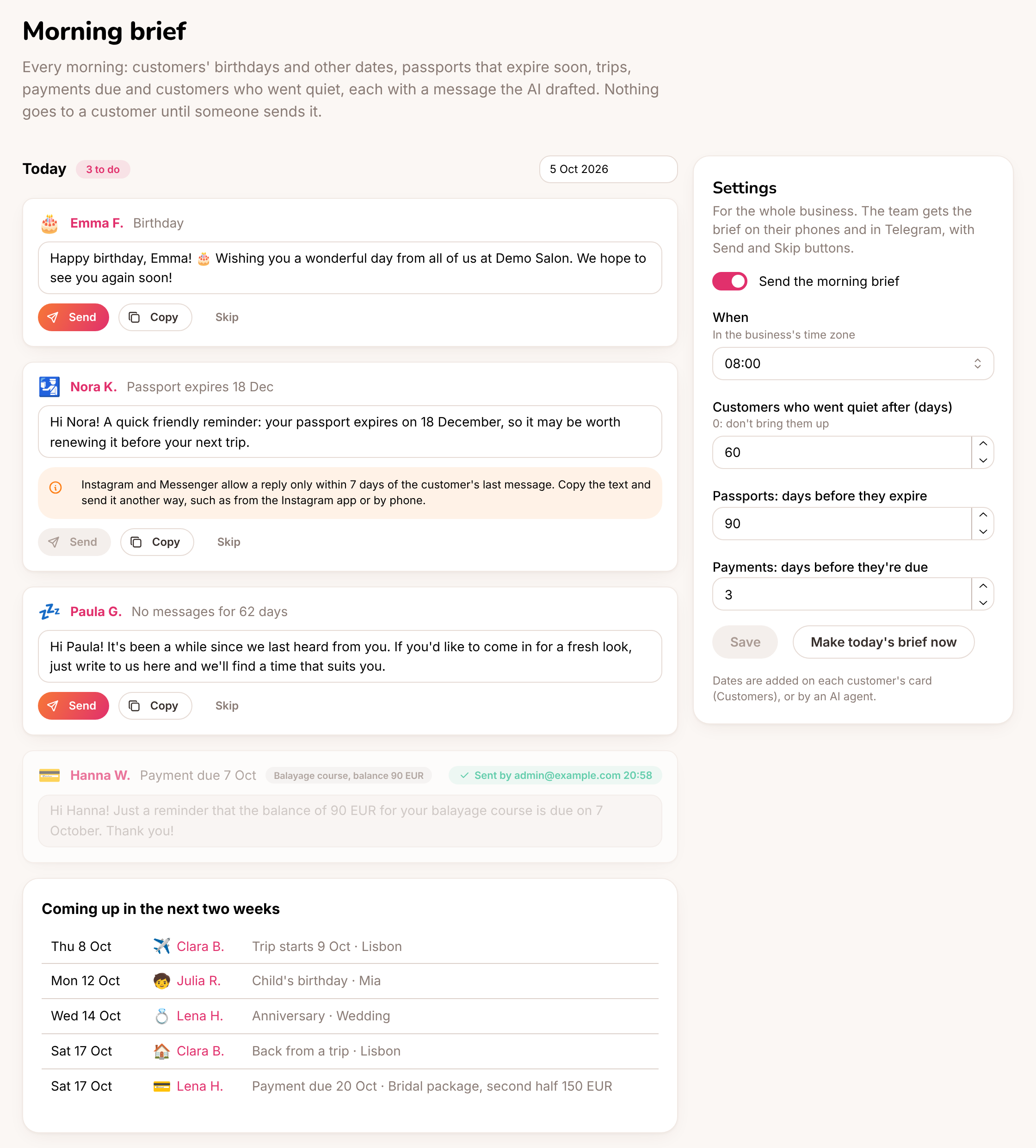The height and width of the screenshot is (1148, 1036).
Task: Click the ring icon in Lena H. anniversary row
Action: (162, 1016)
